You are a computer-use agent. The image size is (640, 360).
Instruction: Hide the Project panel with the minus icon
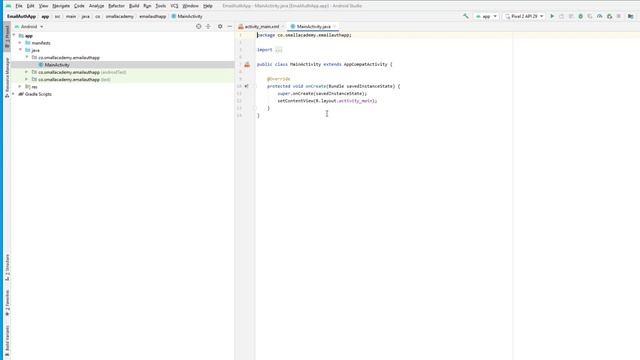click(x=230, y=27)
